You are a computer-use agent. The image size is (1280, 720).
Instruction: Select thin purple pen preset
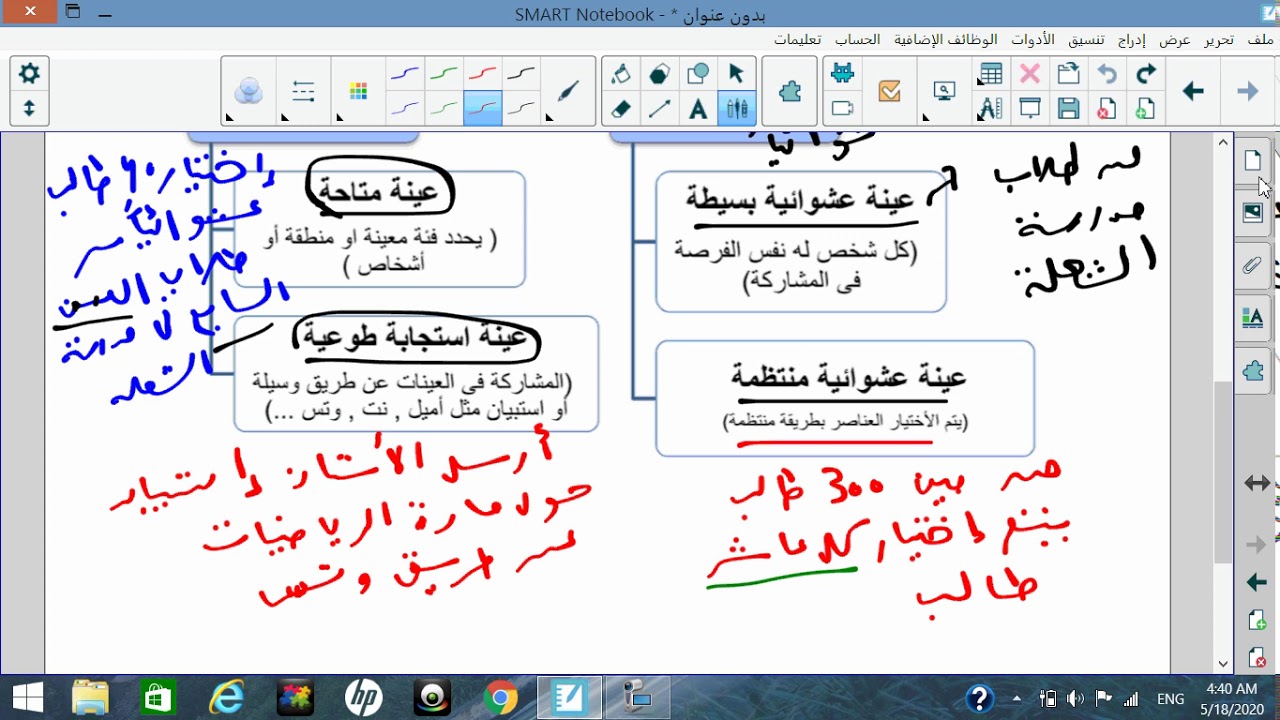point(405,108)
